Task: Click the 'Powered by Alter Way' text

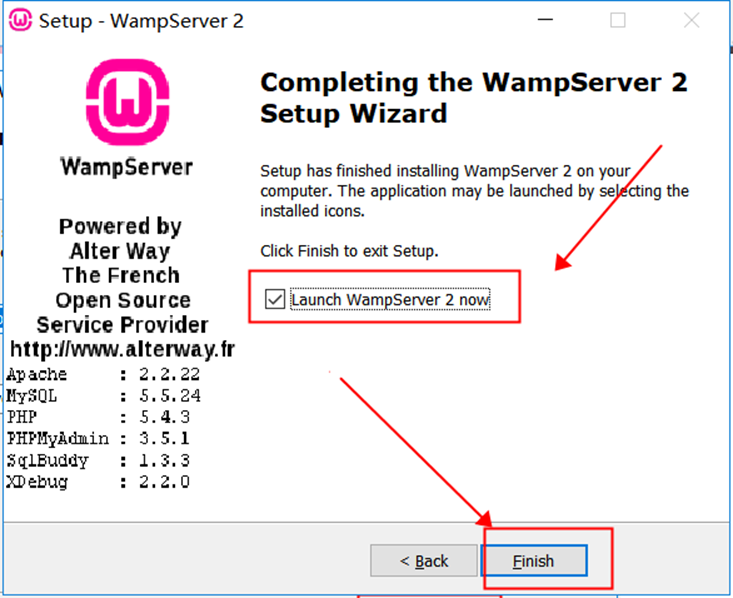Action: click(x=120, y=239)
